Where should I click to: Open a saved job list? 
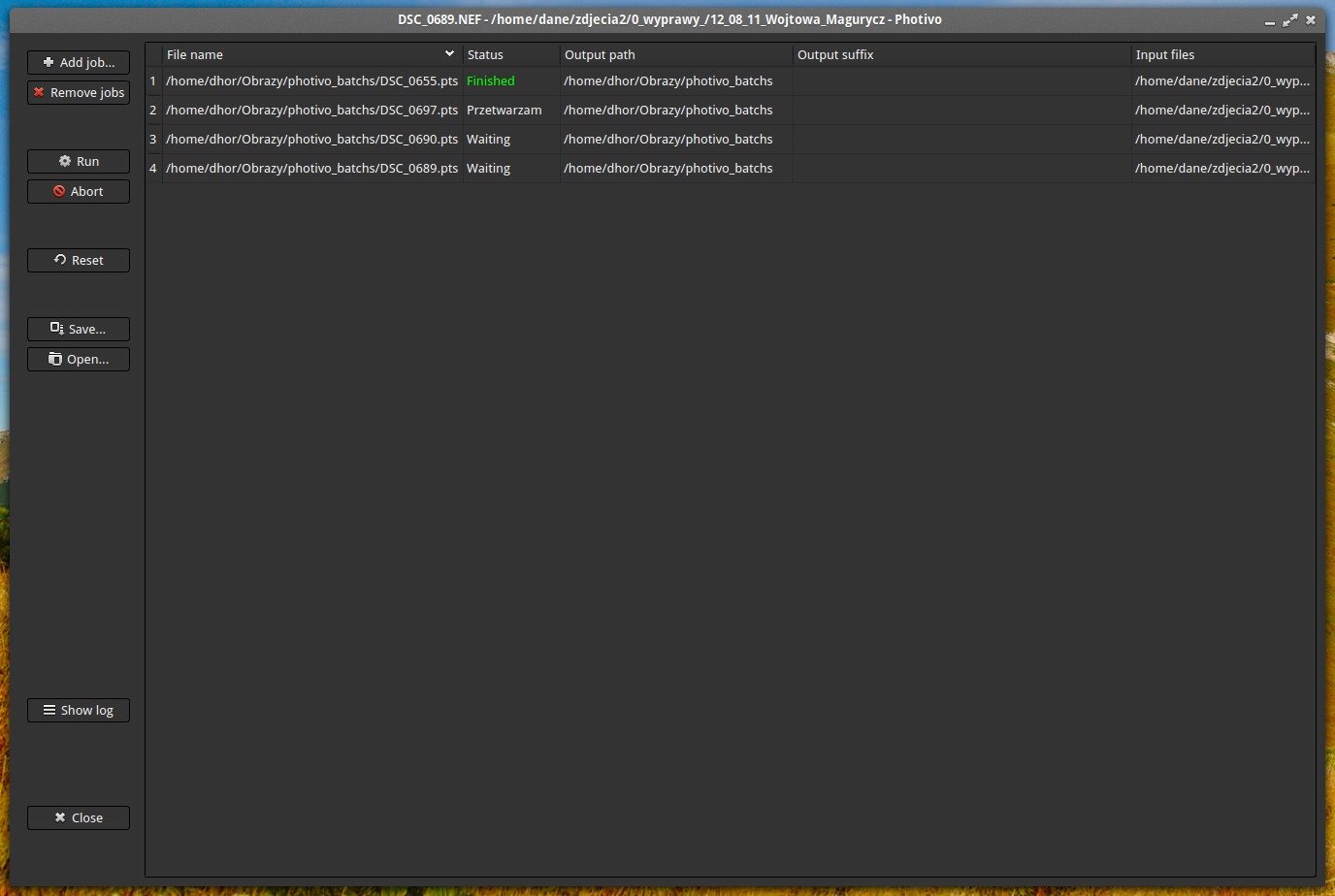pyautogui.click(x=79, y=359)
